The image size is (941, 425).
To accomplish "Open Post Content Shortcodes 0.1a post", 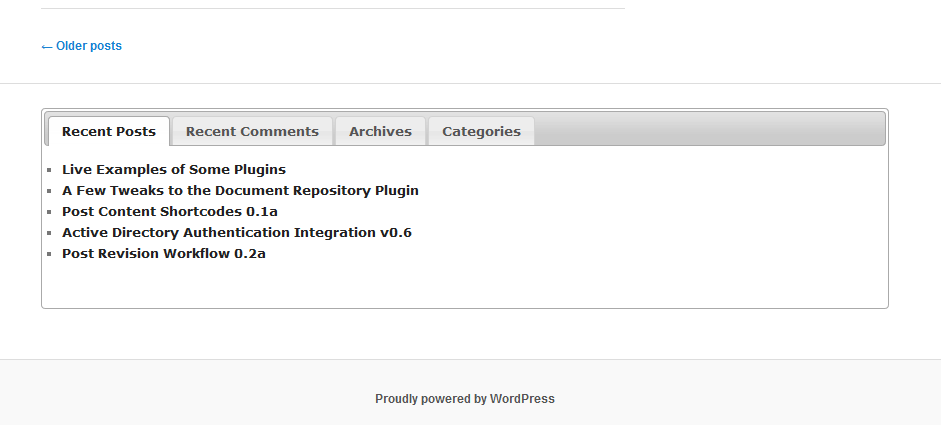I will click(x=170, y=211).
